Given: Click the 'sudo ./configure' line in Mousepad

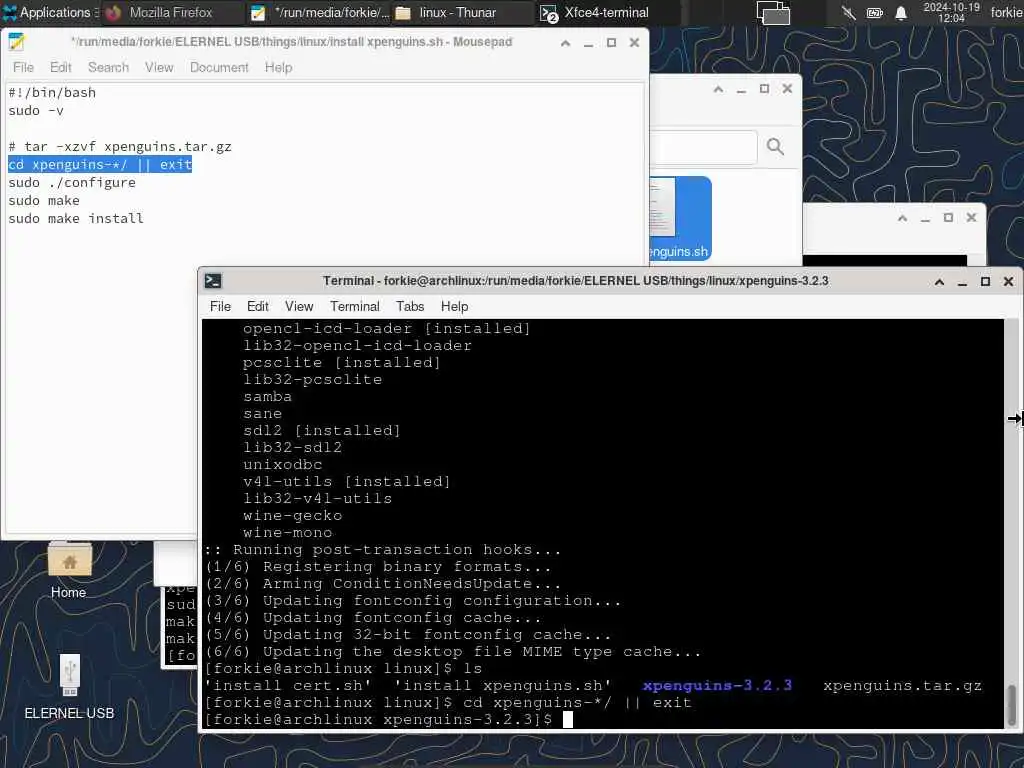Looking at the screenshot, I should click(72, 183).
